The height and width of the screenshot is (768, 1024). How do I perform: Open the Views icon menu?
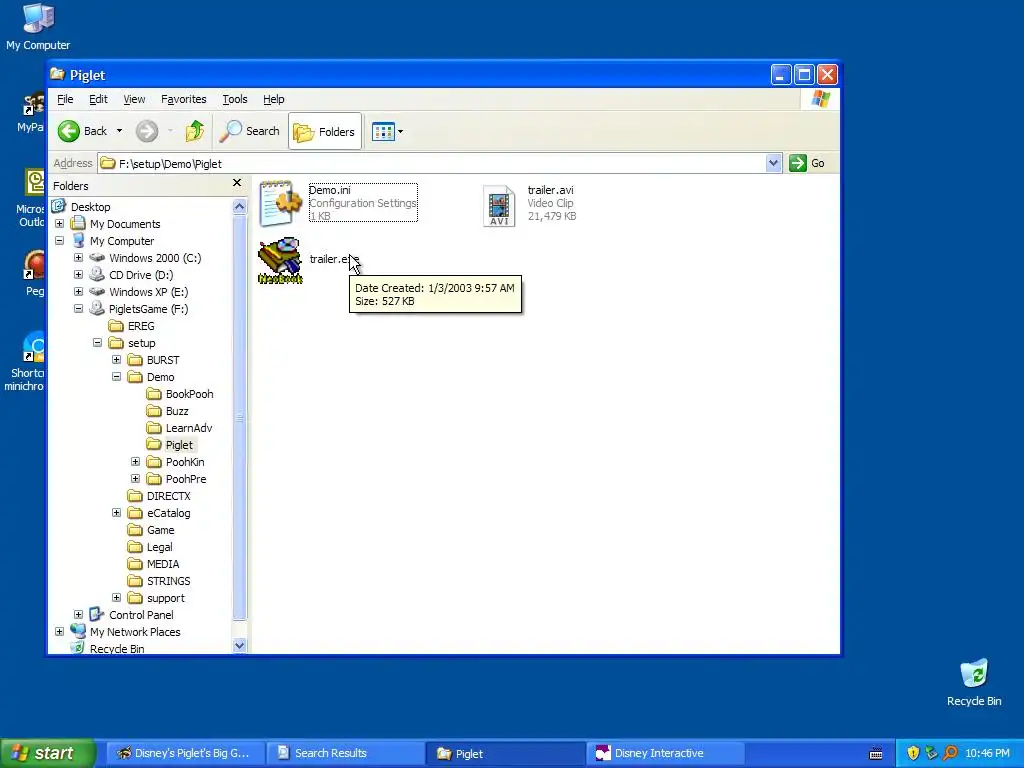tap(383, 131)
